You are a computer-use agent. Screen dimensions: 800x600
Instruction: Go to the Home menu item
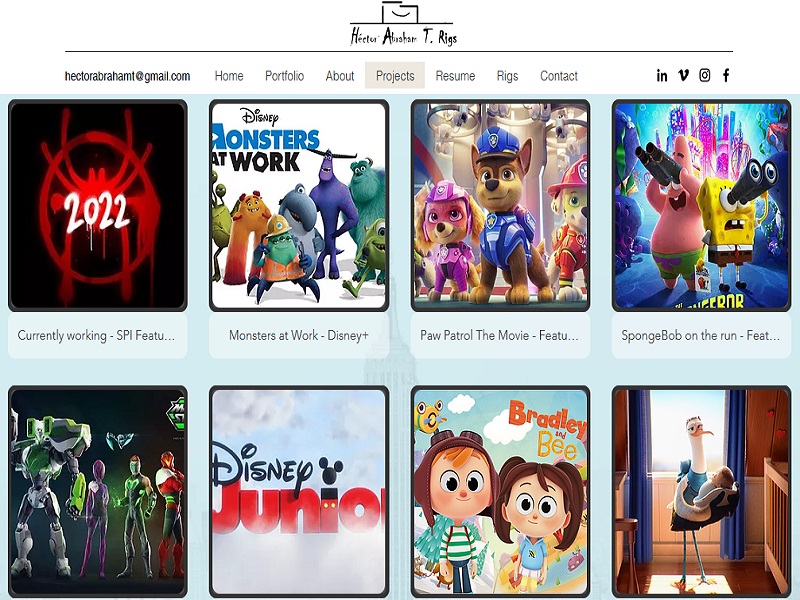click(229, 76)
